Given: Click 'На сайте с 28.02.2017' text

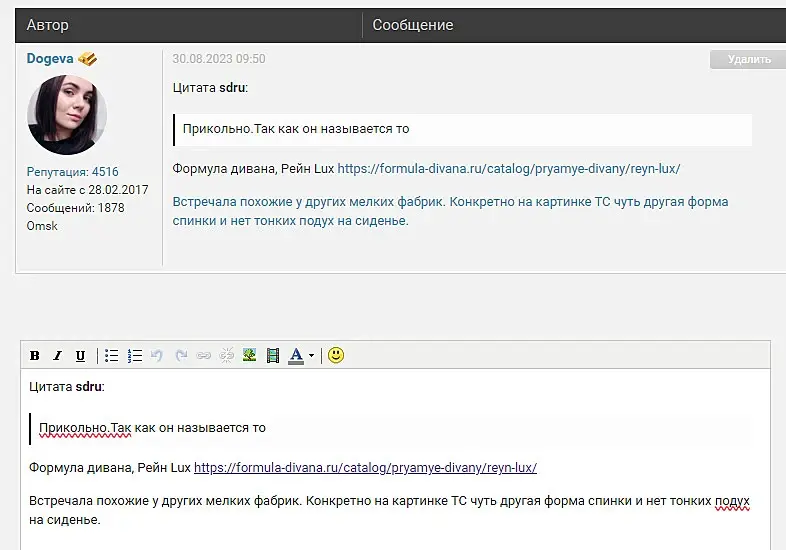Looking at the screenshot, I should pyautogui.click(x=87, y=190).
